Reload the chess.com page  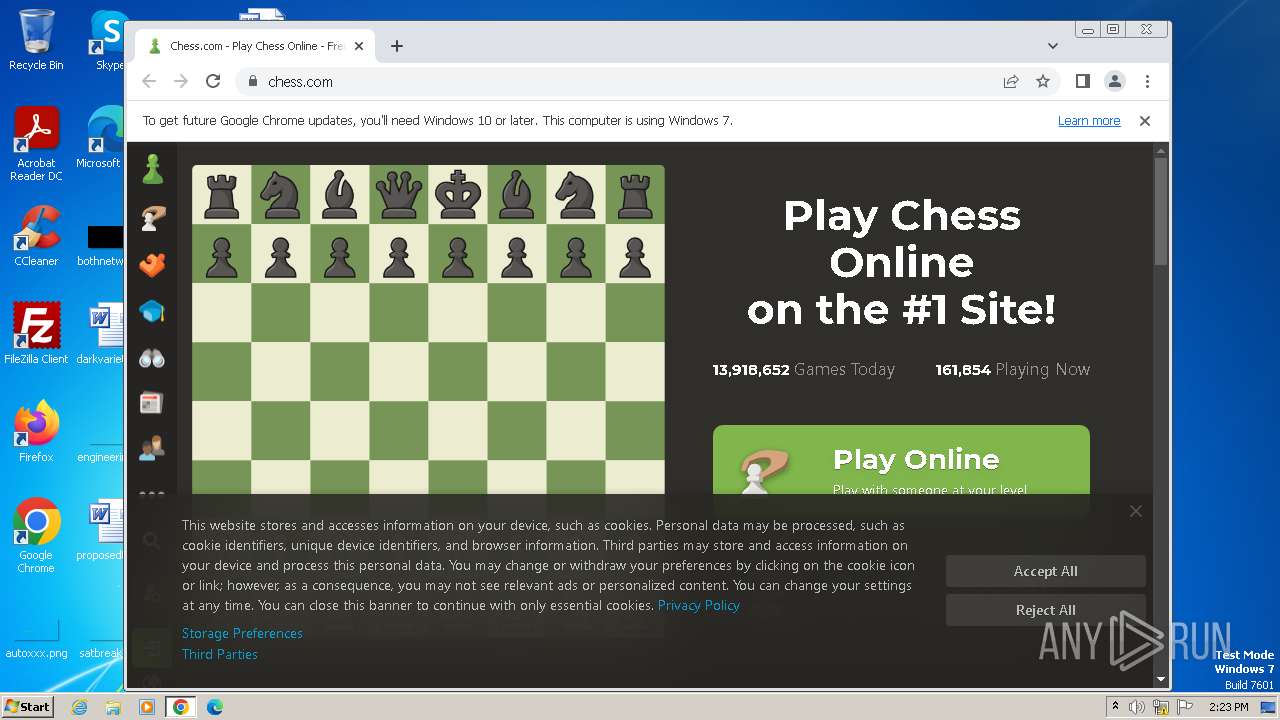pos(212,81)
